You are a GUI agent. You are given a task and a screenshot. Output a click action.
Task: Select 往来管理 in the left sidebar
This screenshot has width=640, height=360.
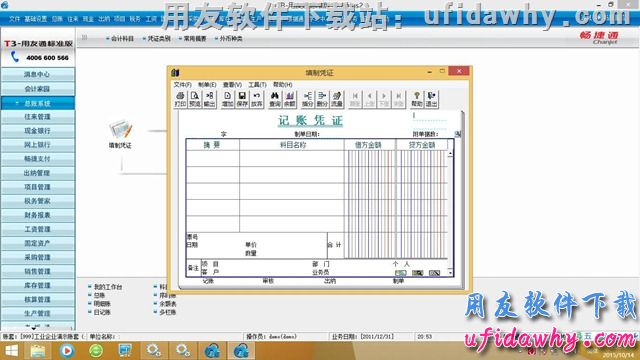tap(38, 117)
